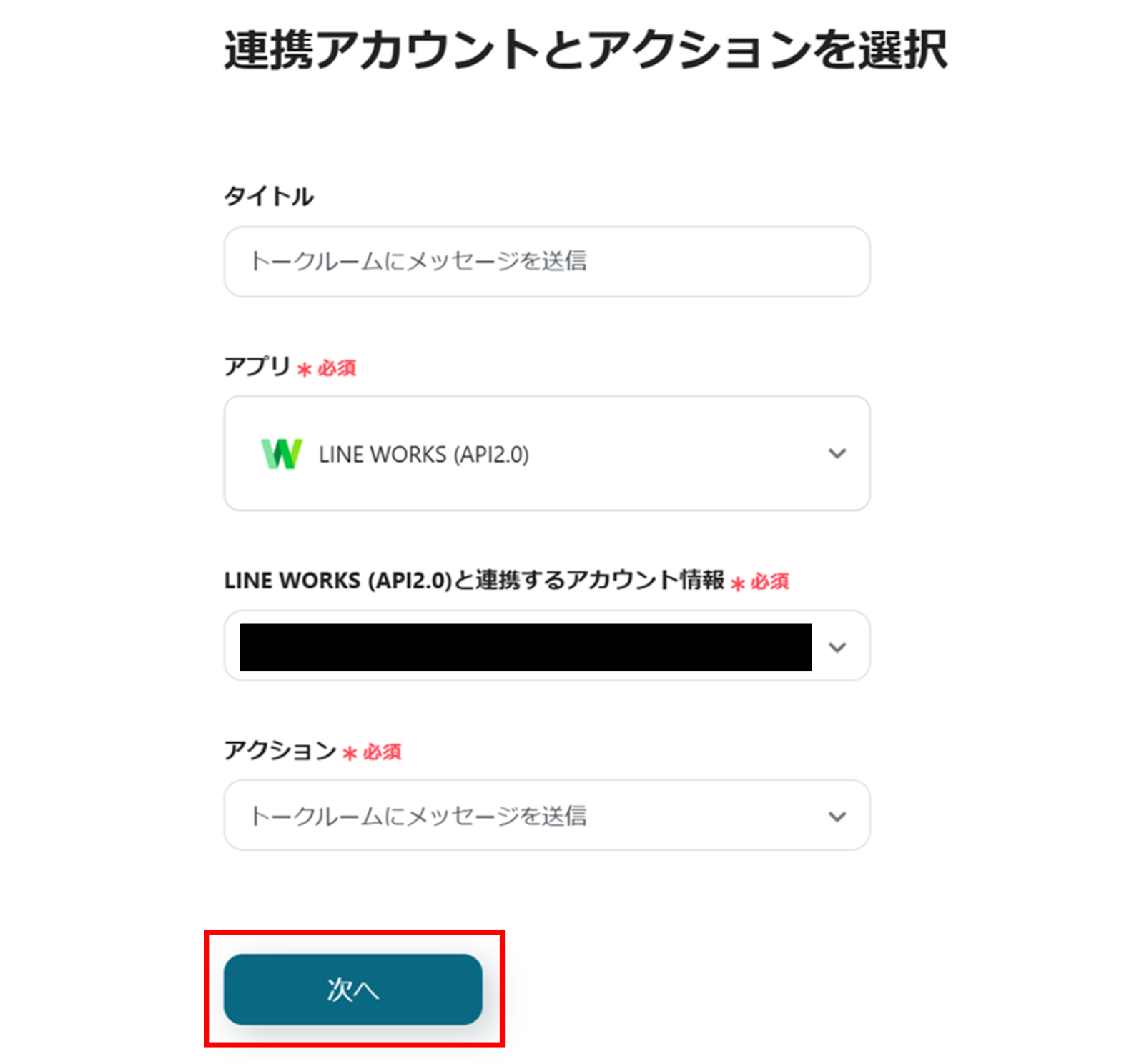Focus the タイトル text input field
Screen dimensions: 1144x1064
[x=546, y=262]
